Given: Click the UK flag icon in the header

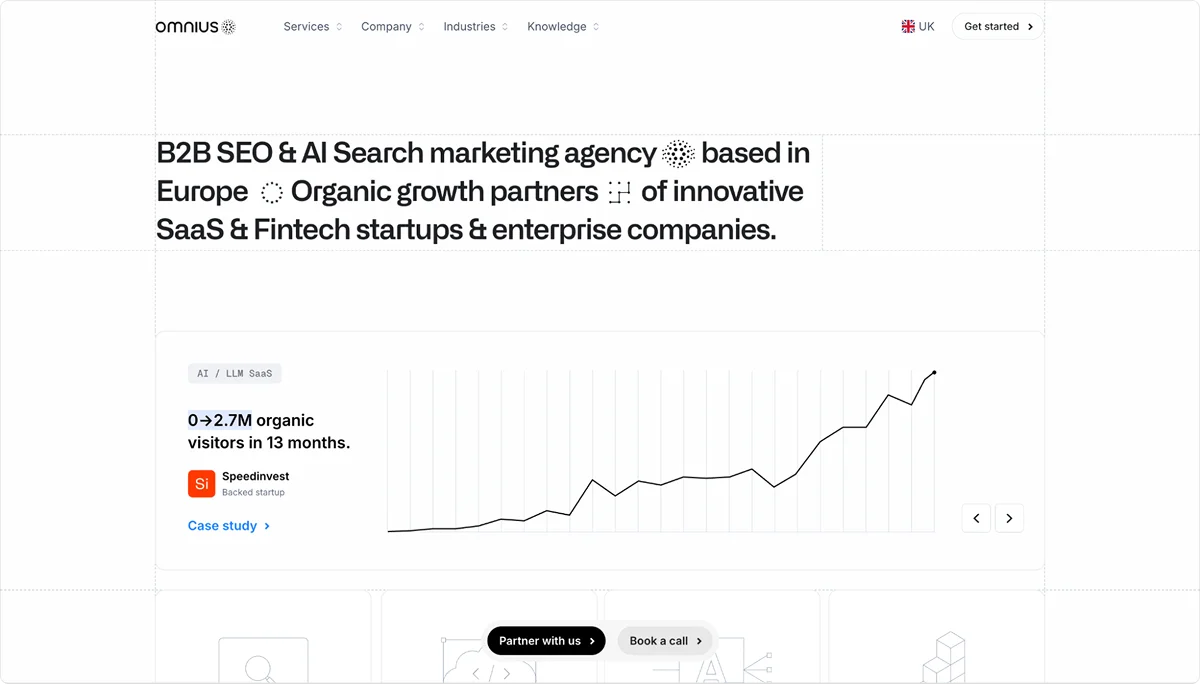Looking at the screenshot, I should pos(907,26).
